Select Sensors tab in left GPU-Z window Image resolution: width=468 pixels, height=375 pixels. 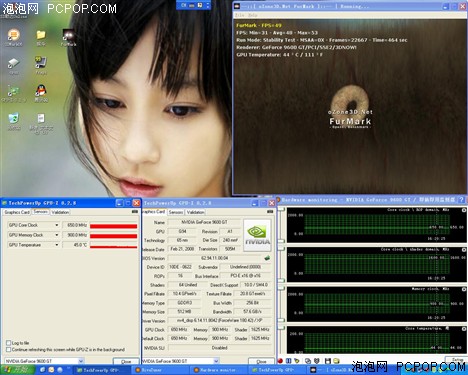41,212
